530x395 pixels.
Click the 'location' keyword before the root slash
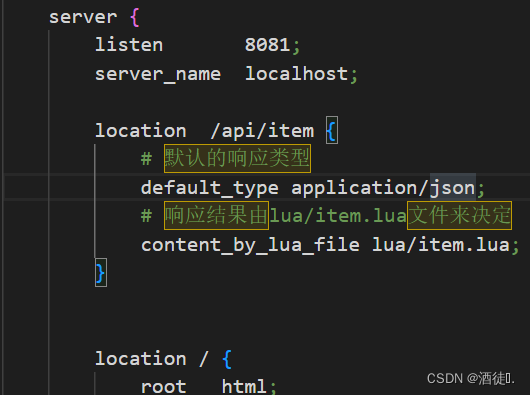pos(141,359)
